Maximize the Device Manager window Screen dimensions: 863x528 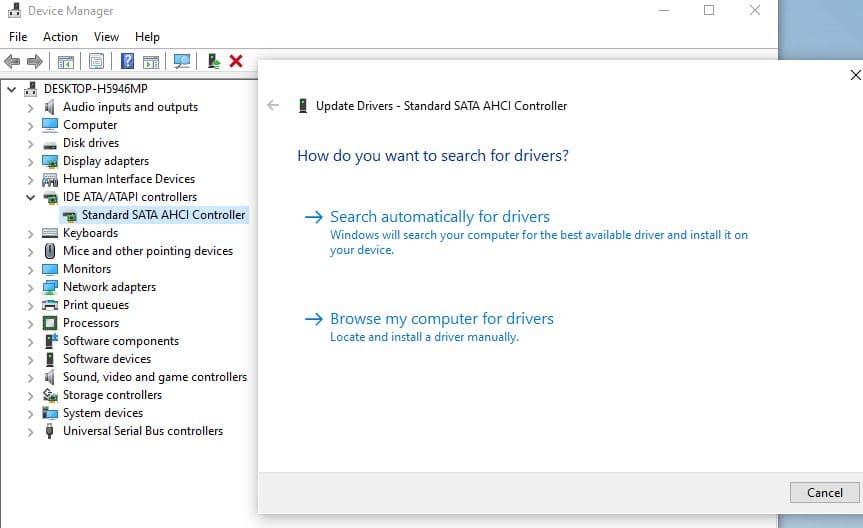709,10
